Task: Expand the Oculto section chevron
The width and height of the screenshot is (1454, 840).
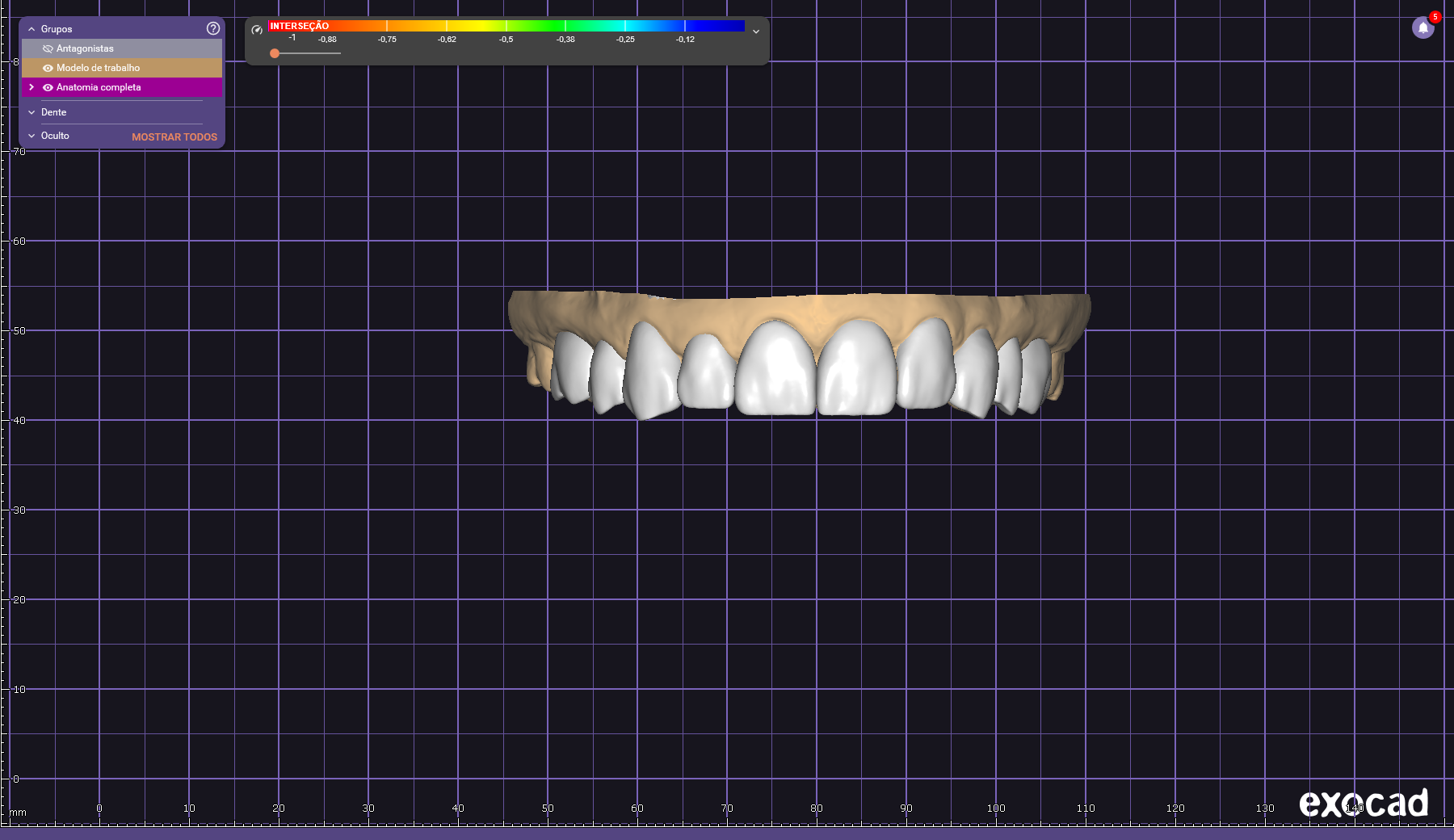Action: (x=32, y=136)
